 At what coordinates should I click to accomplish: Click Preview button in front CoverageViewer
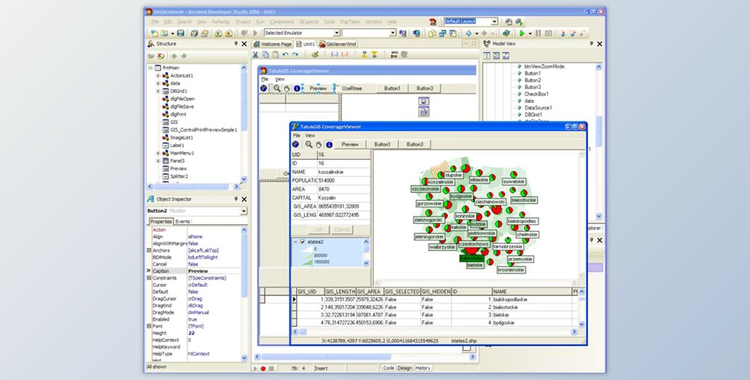click(x=350, y=144)
